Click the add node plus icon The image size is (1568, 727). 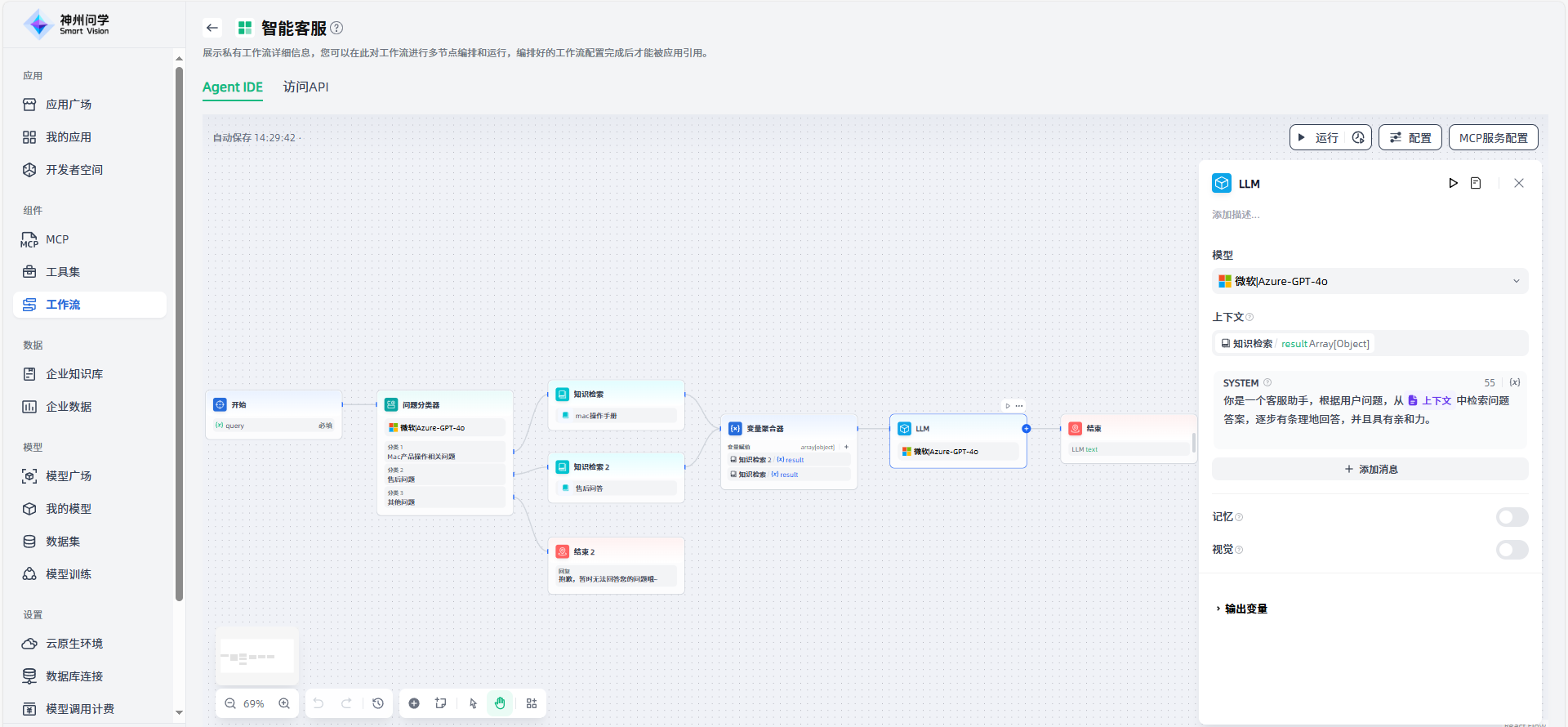coord(414,703)
